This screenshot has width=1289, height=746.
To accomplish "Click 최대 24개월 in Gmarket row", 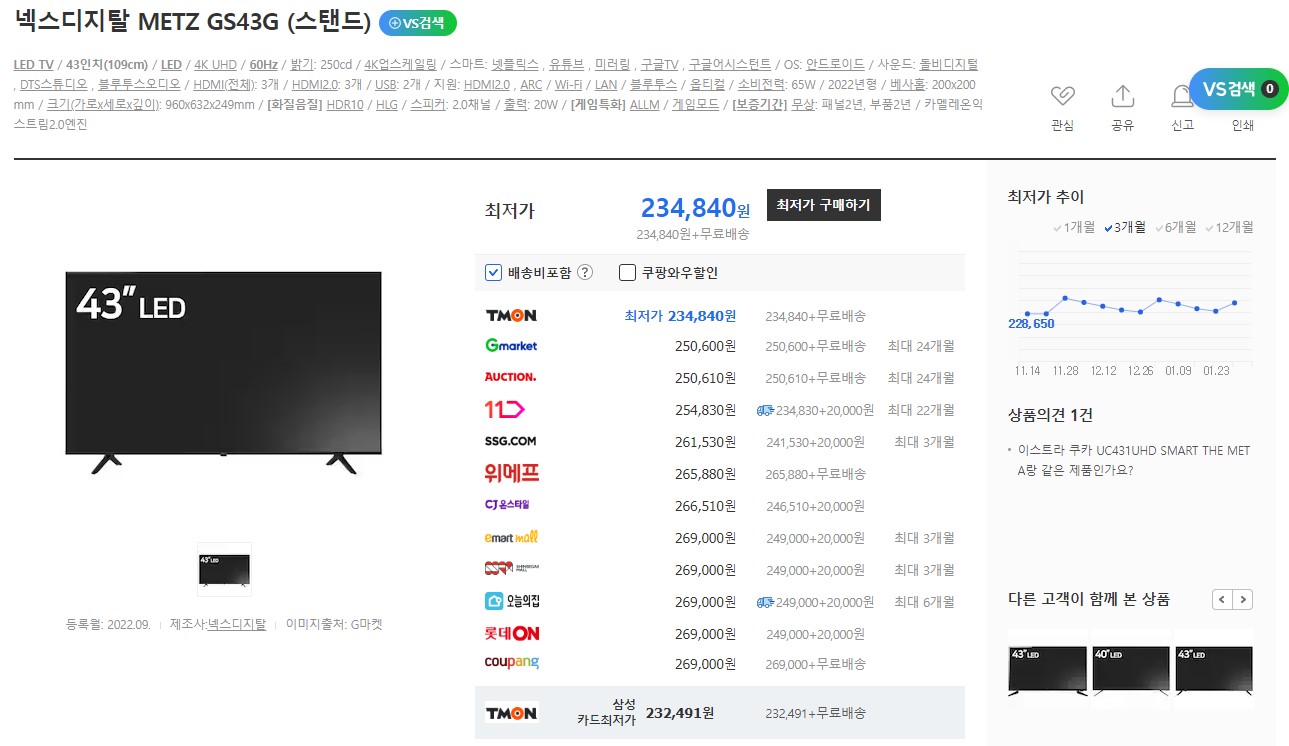I will tap(921, 346).
